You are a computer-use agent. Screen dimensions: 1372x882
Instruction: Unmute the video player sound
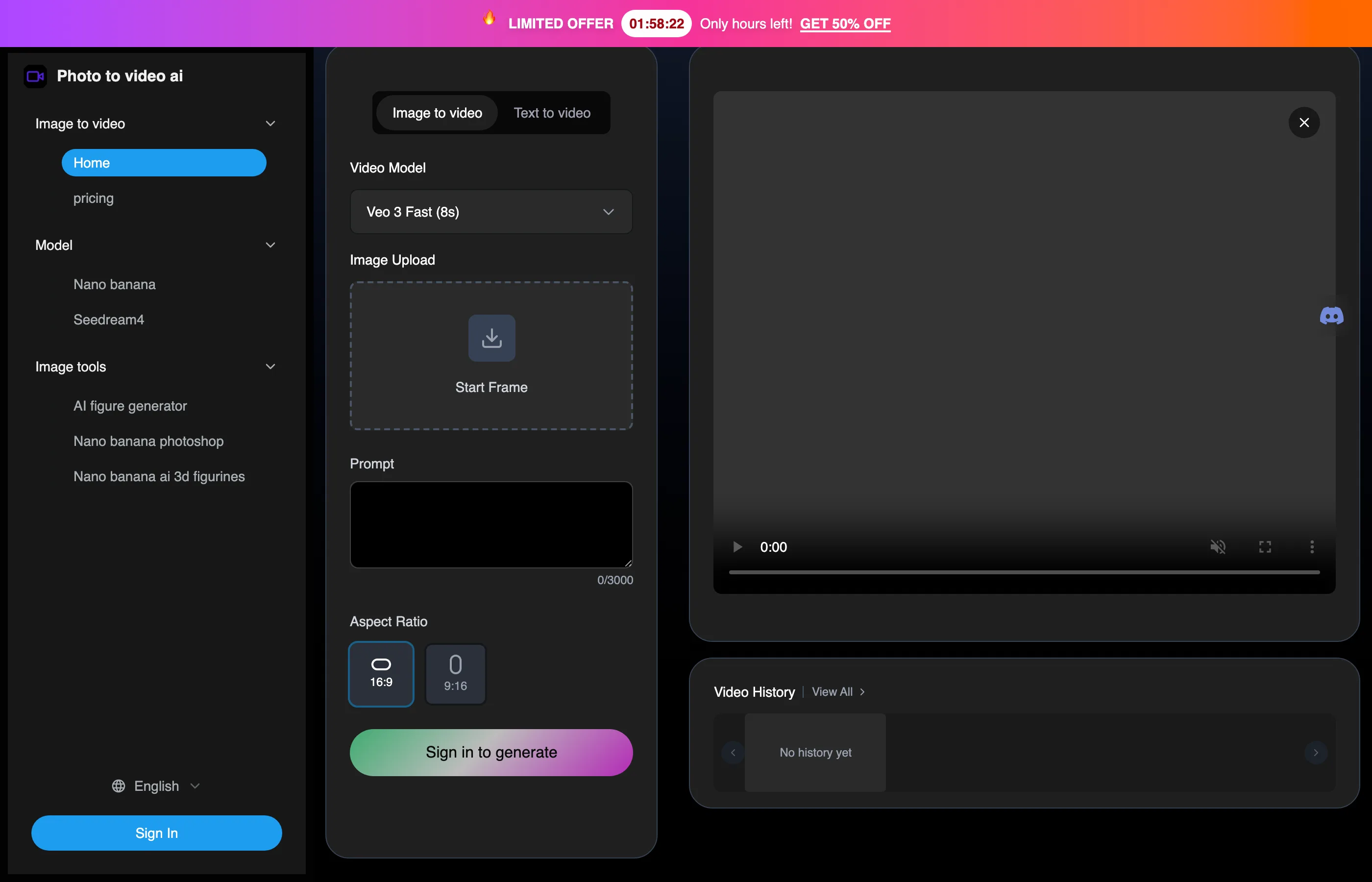[1219, 546]
